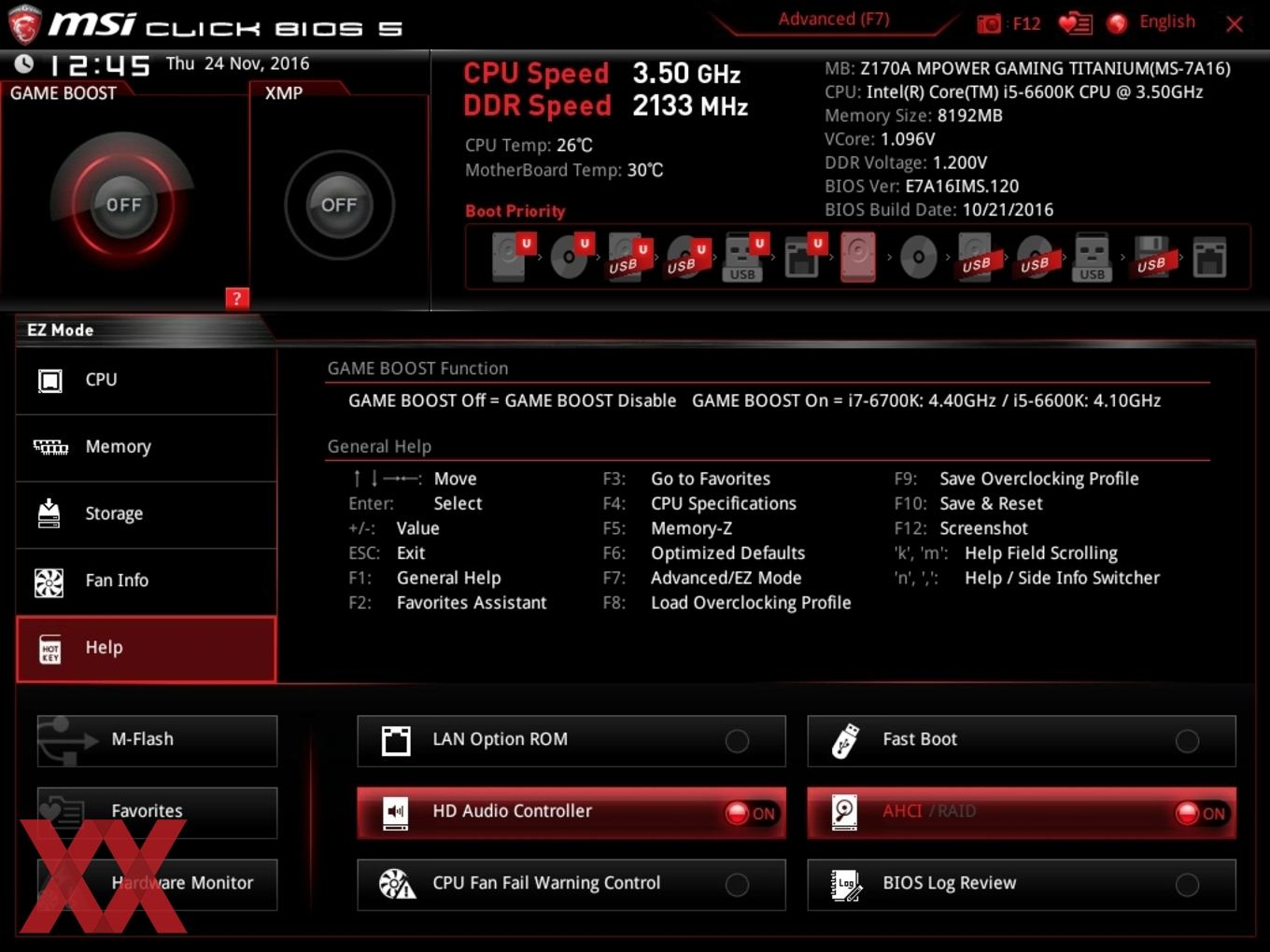
Task: Click the date Thu 24 Nov, 2016
Action: point(238,63)
